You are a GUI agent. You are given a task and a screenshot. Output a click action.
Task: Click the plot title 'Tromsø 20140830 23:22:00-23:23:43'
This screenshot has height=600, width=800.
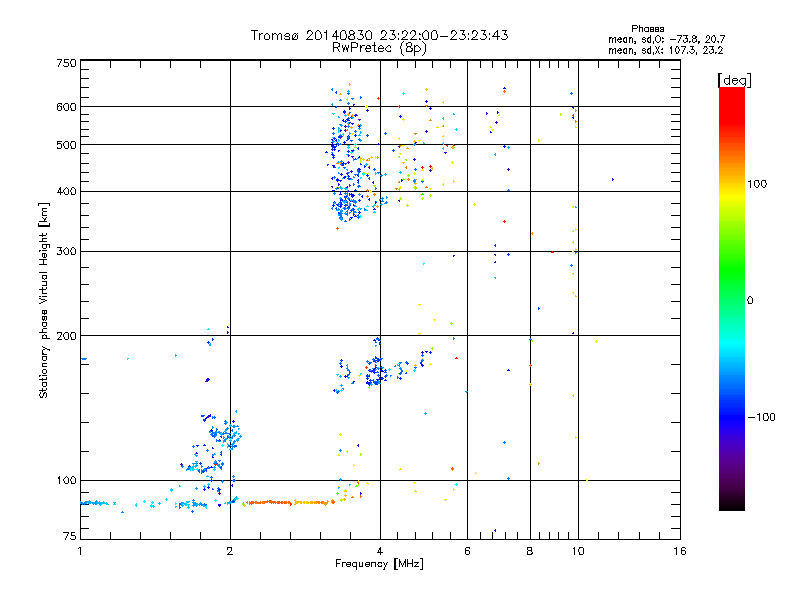tap(379, 35)
